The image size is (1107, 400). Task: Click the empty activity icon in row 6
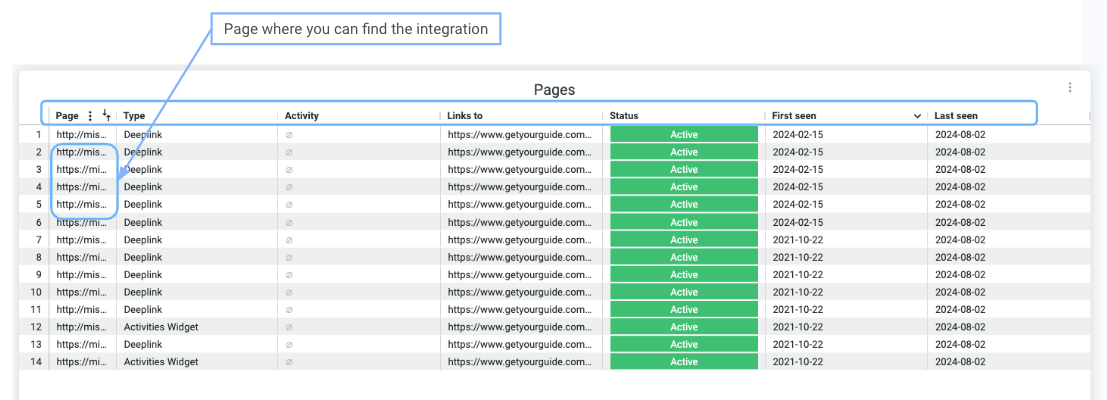(288, 222)
